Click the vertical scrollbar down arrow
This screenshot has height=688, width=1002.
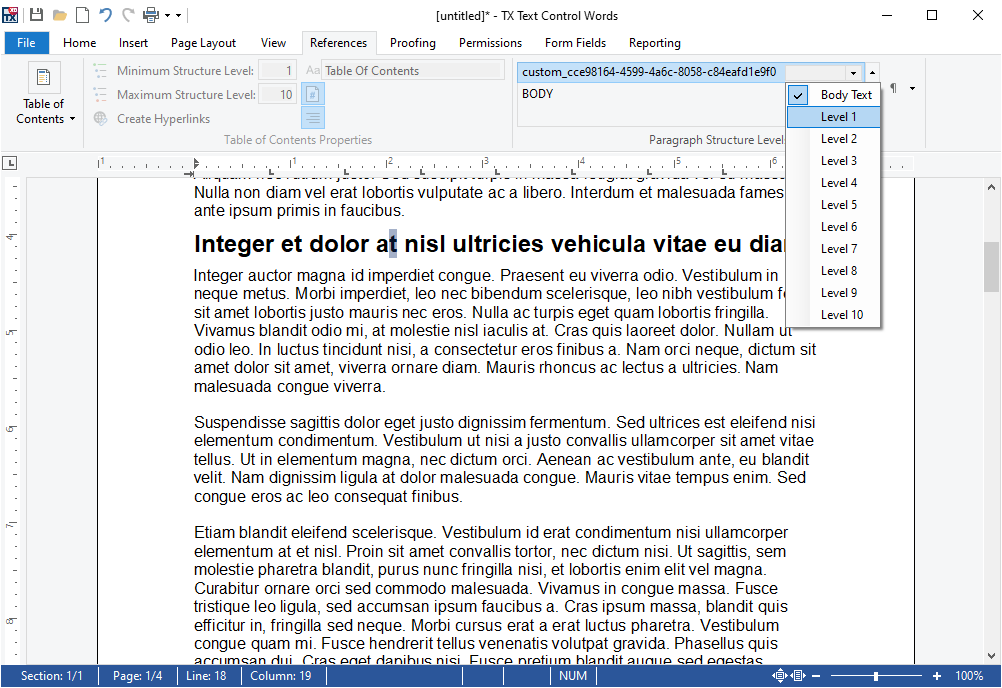point(991,655)
